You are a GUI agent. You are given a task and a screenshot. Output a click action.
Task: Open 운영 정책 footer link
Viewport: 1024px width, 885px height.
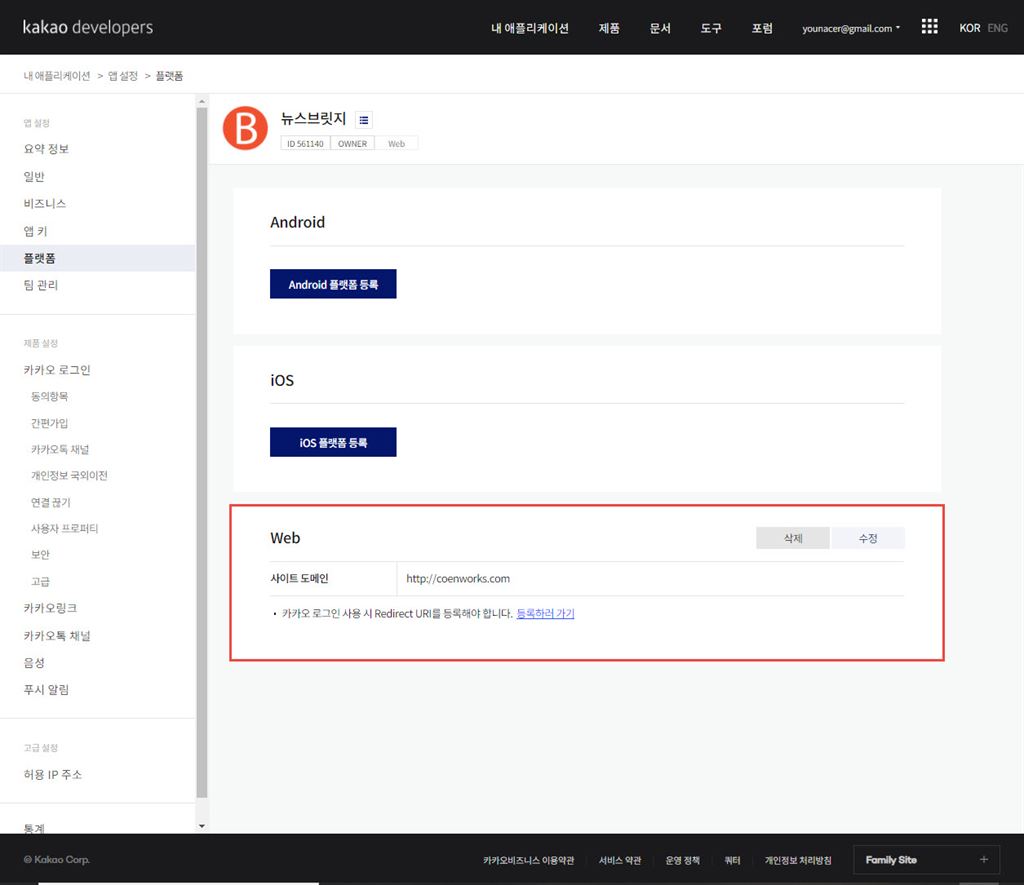click(682, 860)
